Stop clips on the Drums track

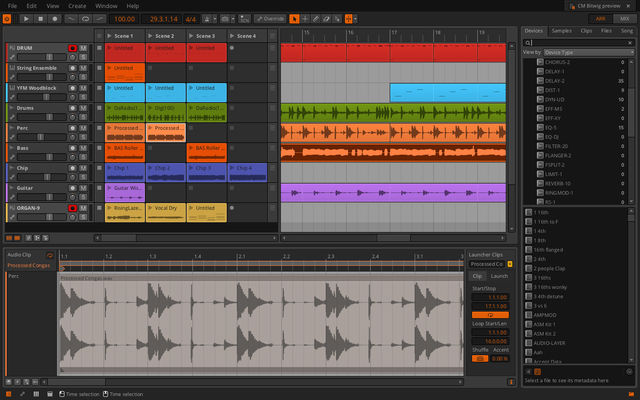pyautogui.click(x=99, y=108)
